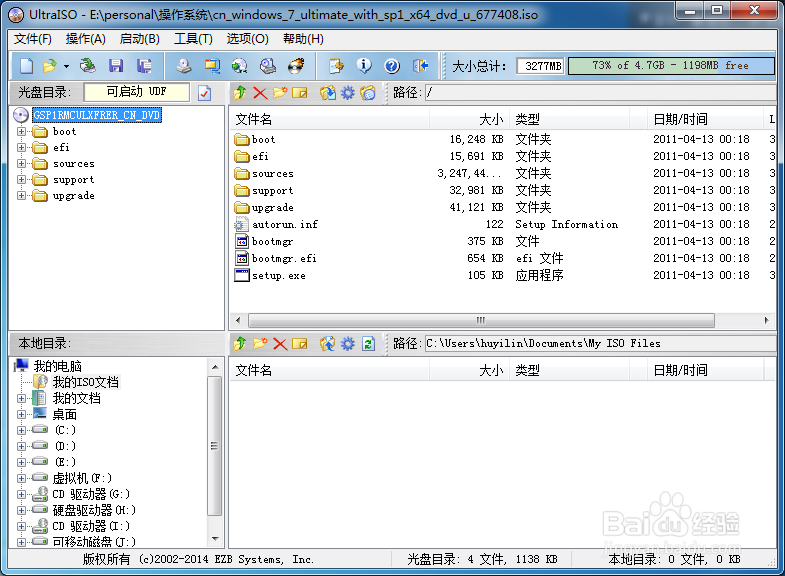Click the local tree vertical scrollbar down arrow
Screen dimensions: 785x576
tap(215, 539)
